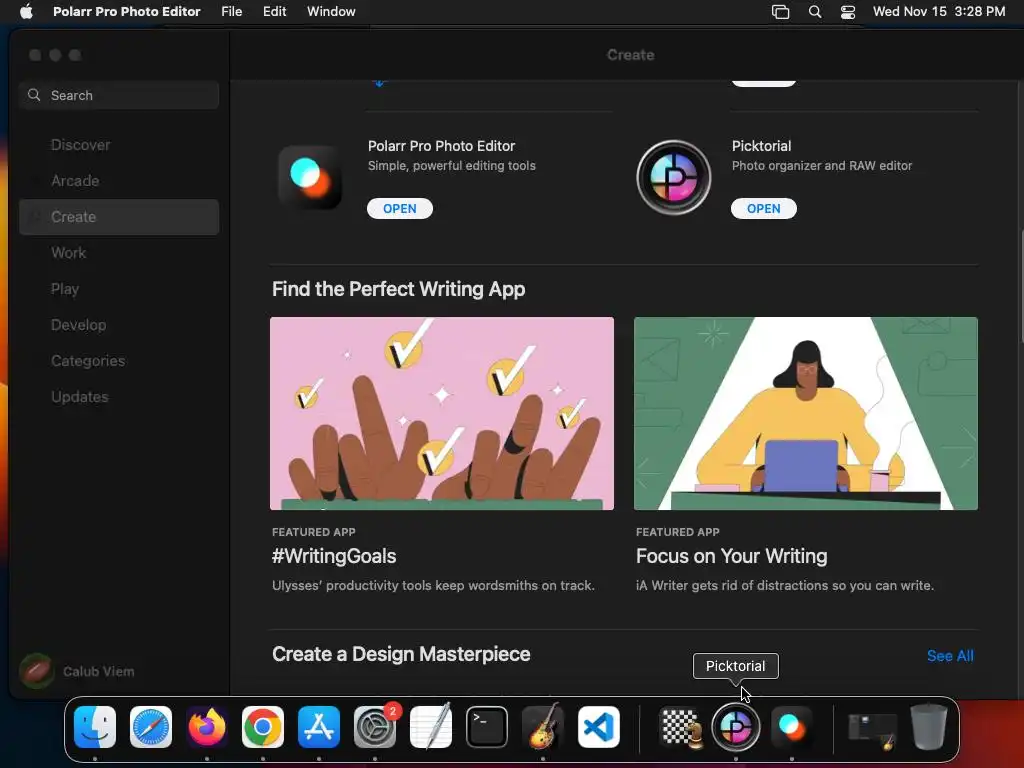Click OPEN button for Picktorial
This screenshot has width=1024, height=768.
763,208
